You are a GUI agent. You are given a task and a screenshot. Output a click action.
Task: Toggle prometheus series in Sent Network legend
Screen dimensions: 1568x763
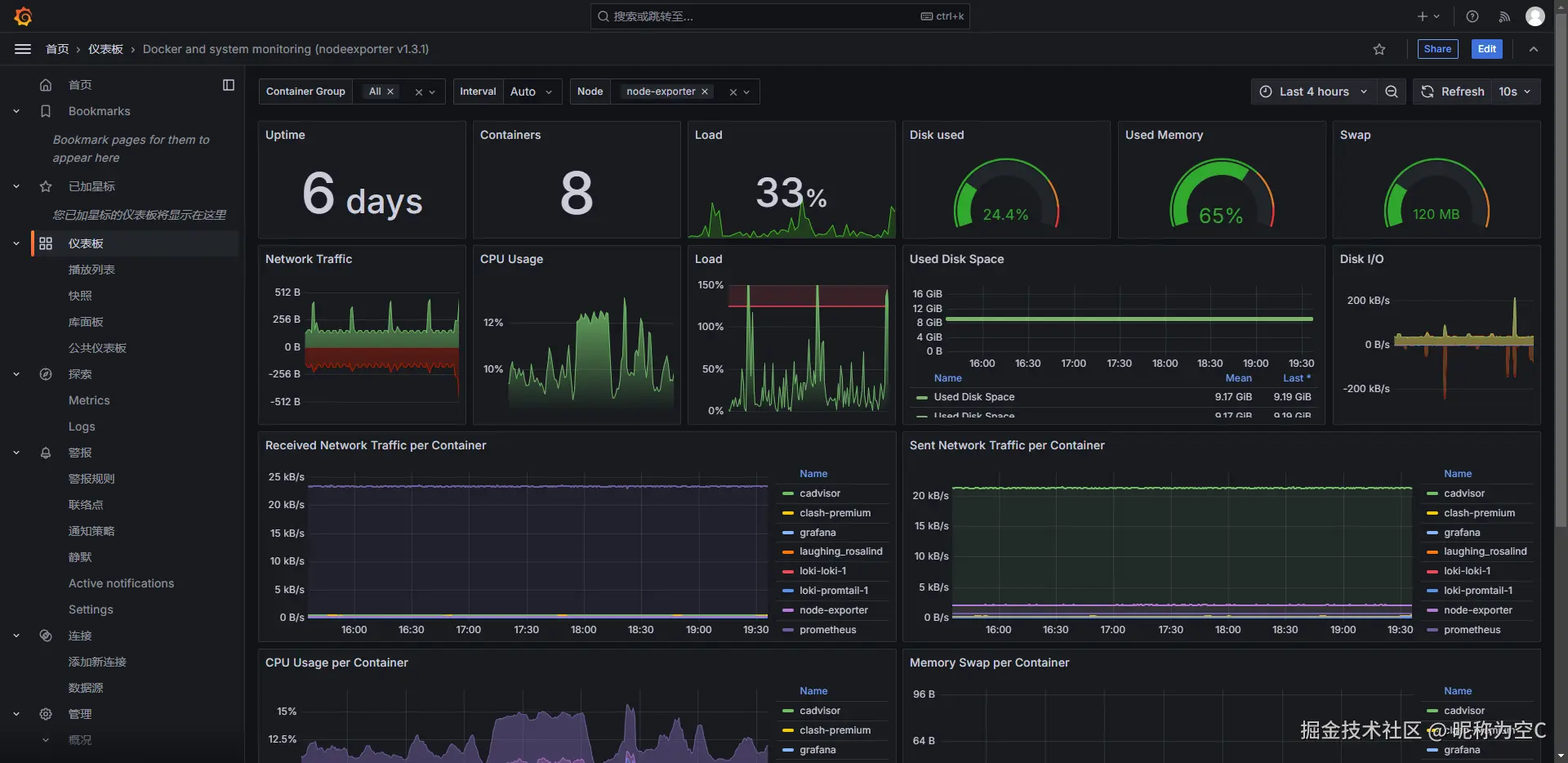[1472, 630]
